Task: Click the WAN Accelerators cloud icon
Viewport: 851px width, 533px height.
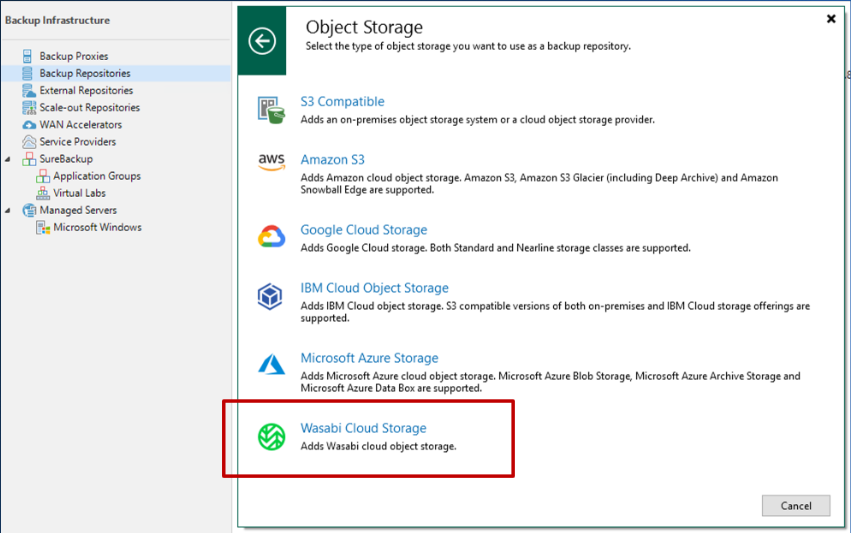Action: tap(28, 125)
